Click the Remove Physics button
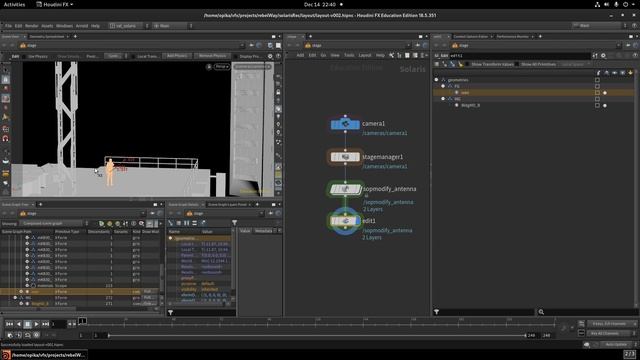Viewport: 640px width, 360px height. point(212,56)
